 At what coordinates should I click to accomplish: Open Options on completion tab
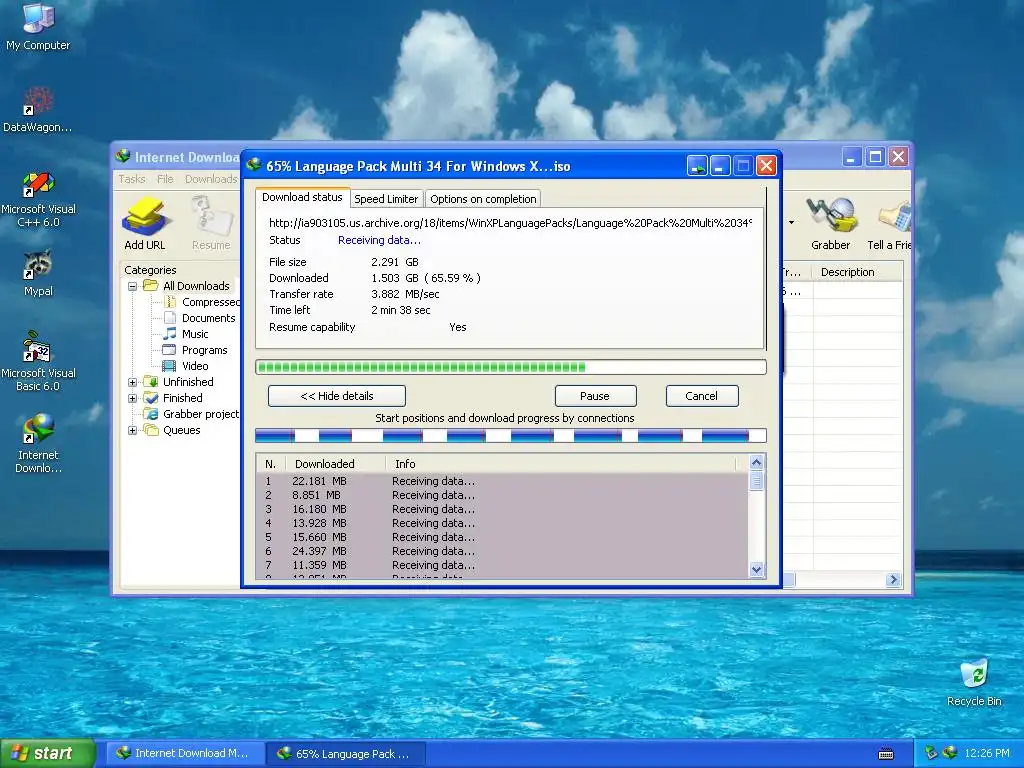pyautogui.click(x=483, y=199)
